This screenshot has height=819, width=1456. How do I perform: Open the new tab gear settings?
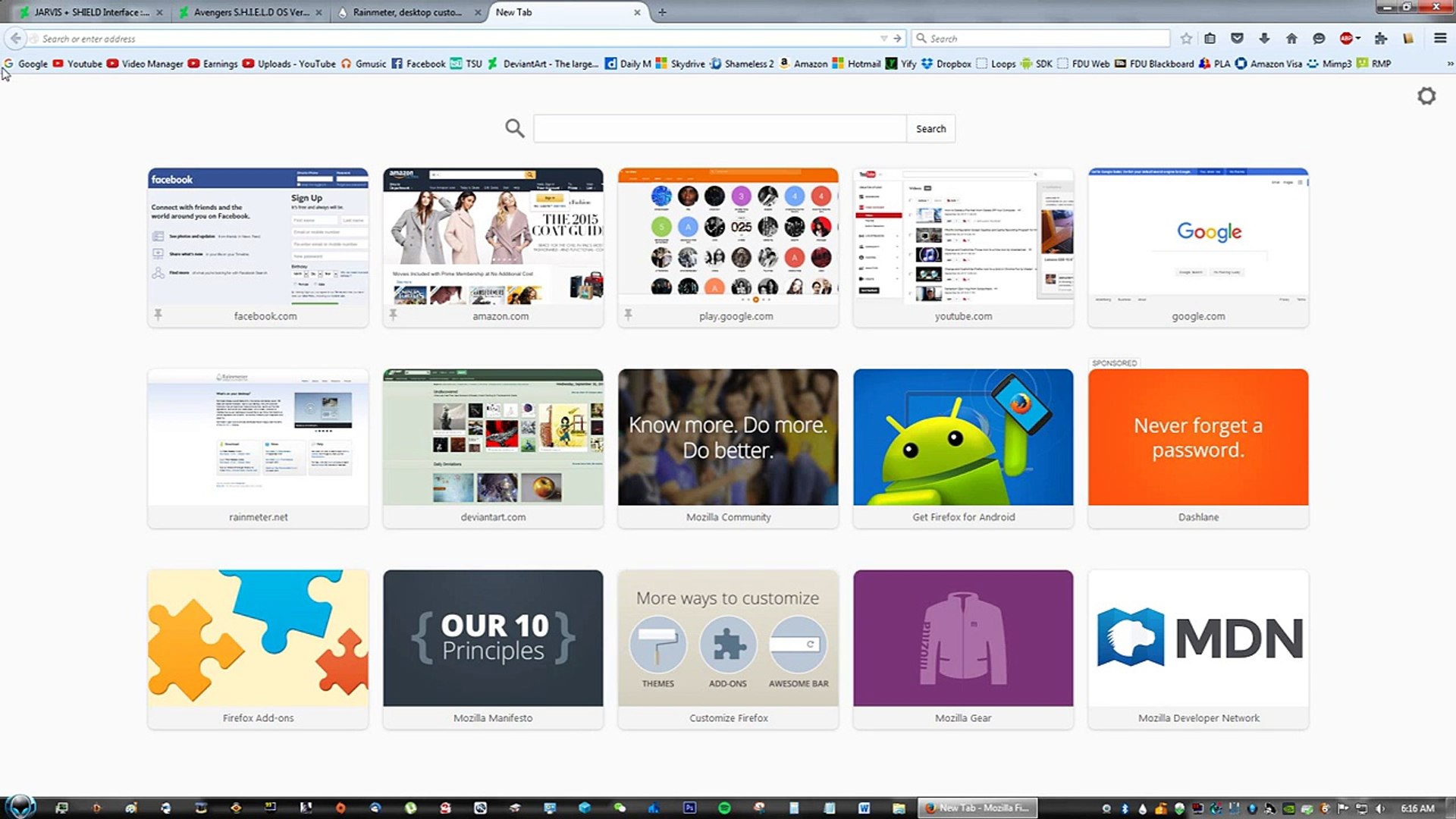[x=1426, y=96]
